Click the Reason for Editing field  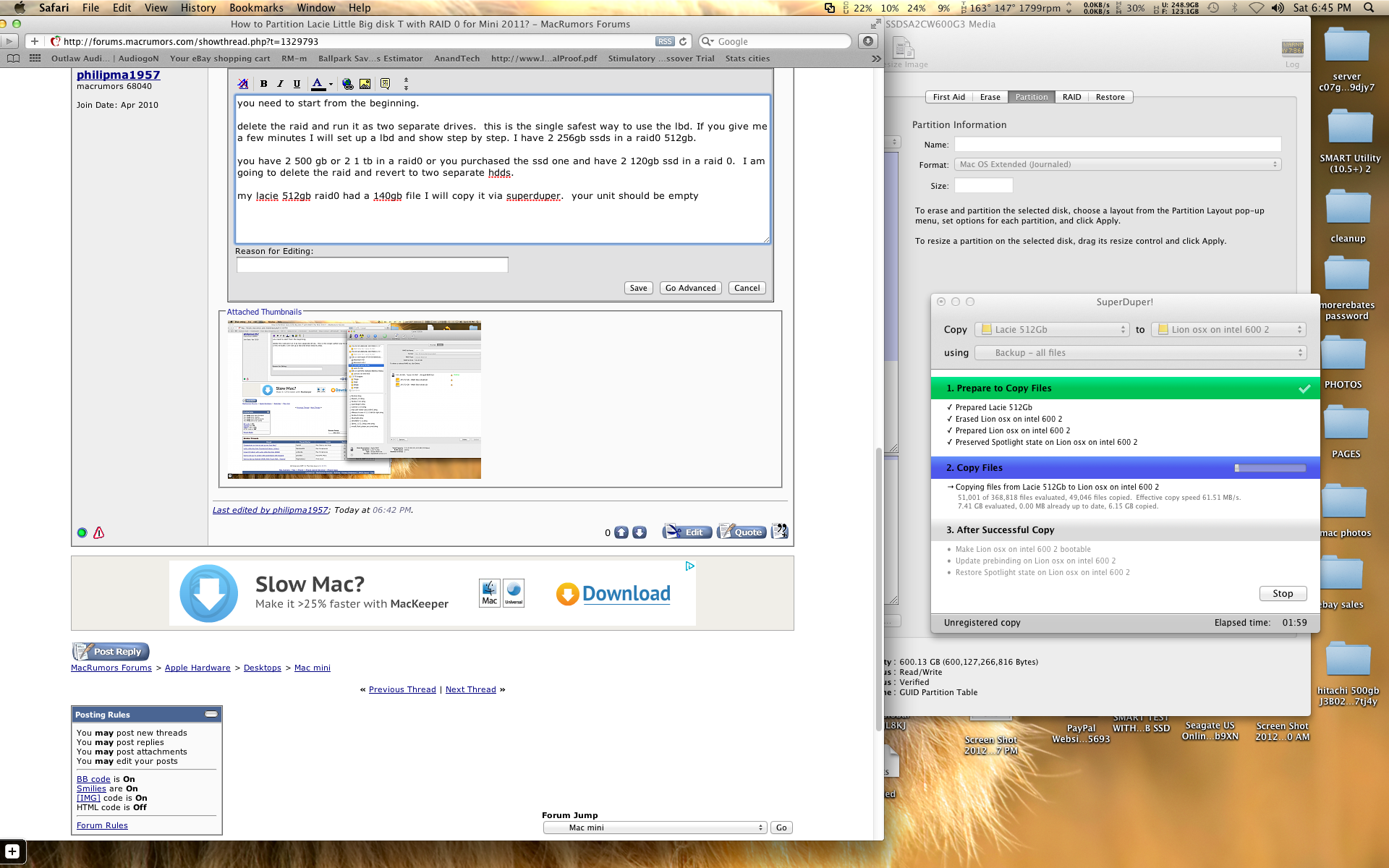click(372, 265)
